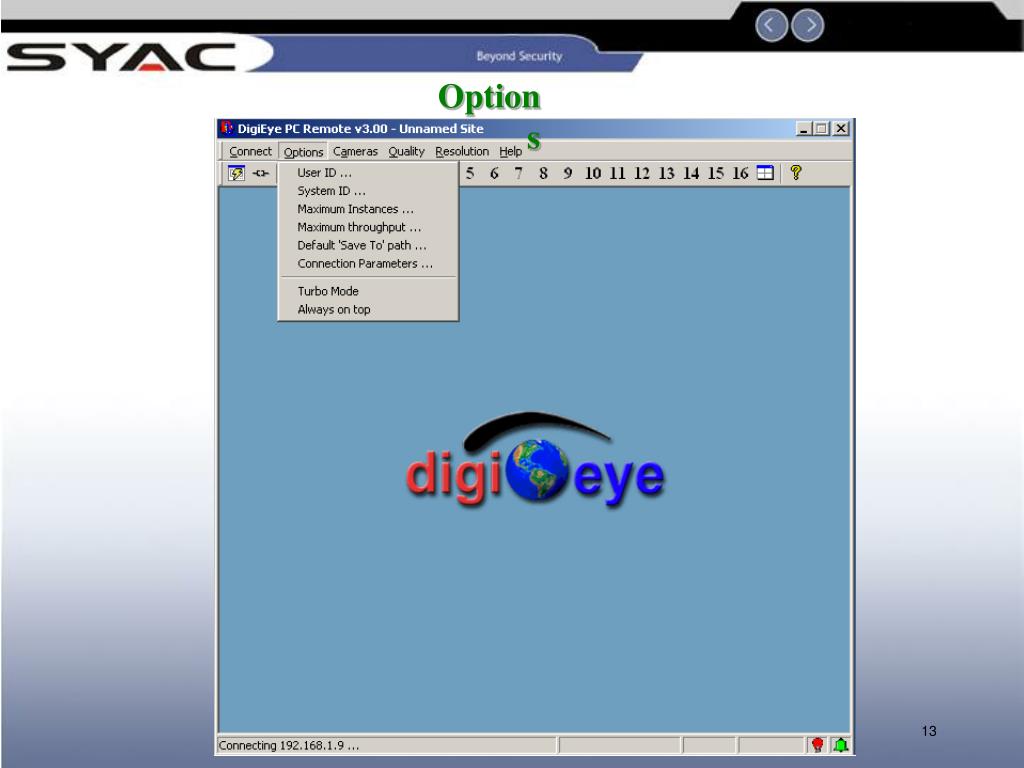Open the Resolution menu
Screen dimensions: 1024x768
pyautogui.click(x=462, y=152)
